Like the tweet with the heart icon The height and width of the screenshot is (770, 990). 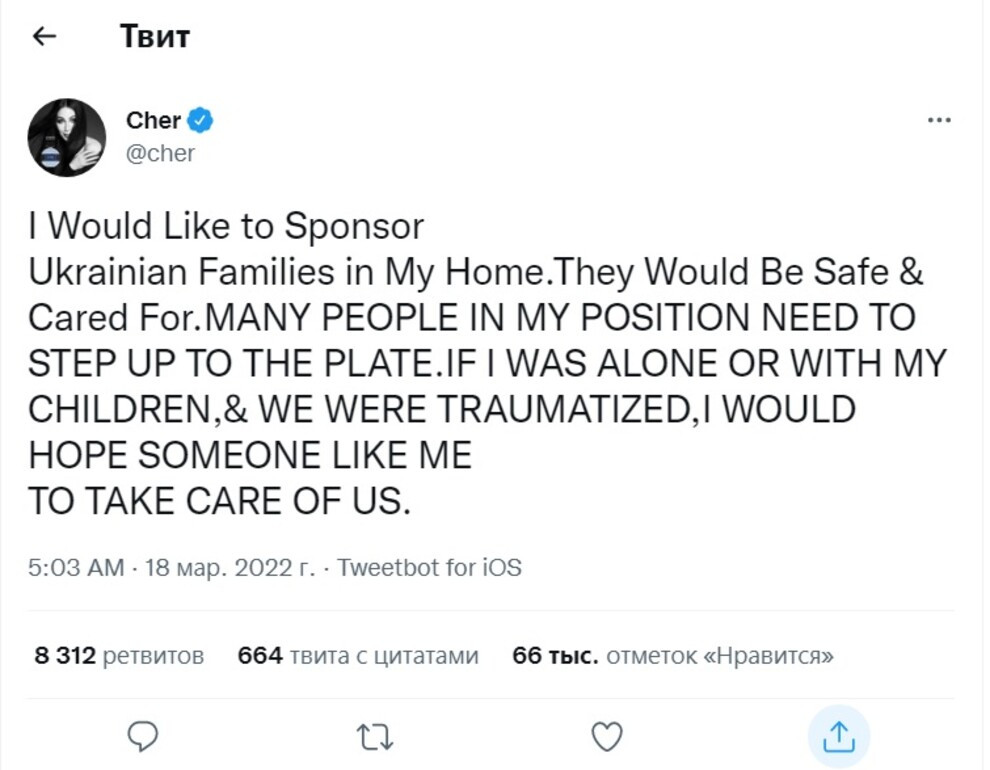[x=607, y=737]
